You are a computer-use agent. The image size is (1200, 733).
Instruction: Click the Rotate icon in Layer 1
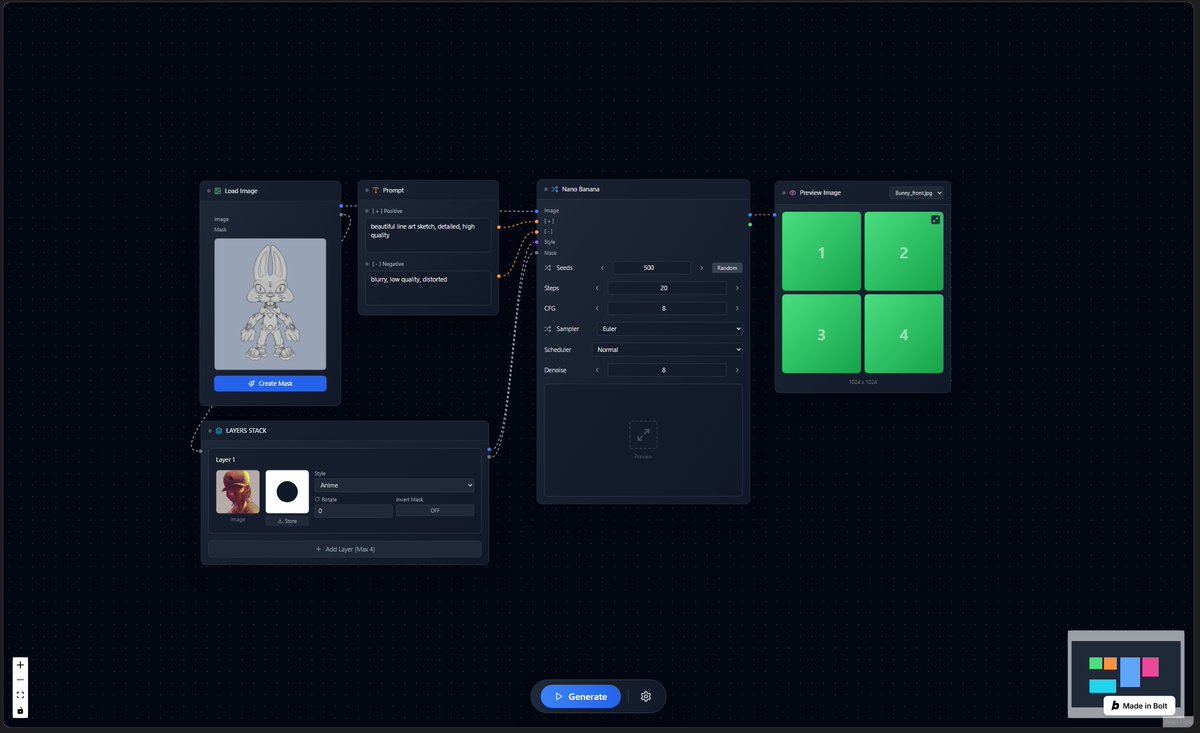[x=317, y=499]
